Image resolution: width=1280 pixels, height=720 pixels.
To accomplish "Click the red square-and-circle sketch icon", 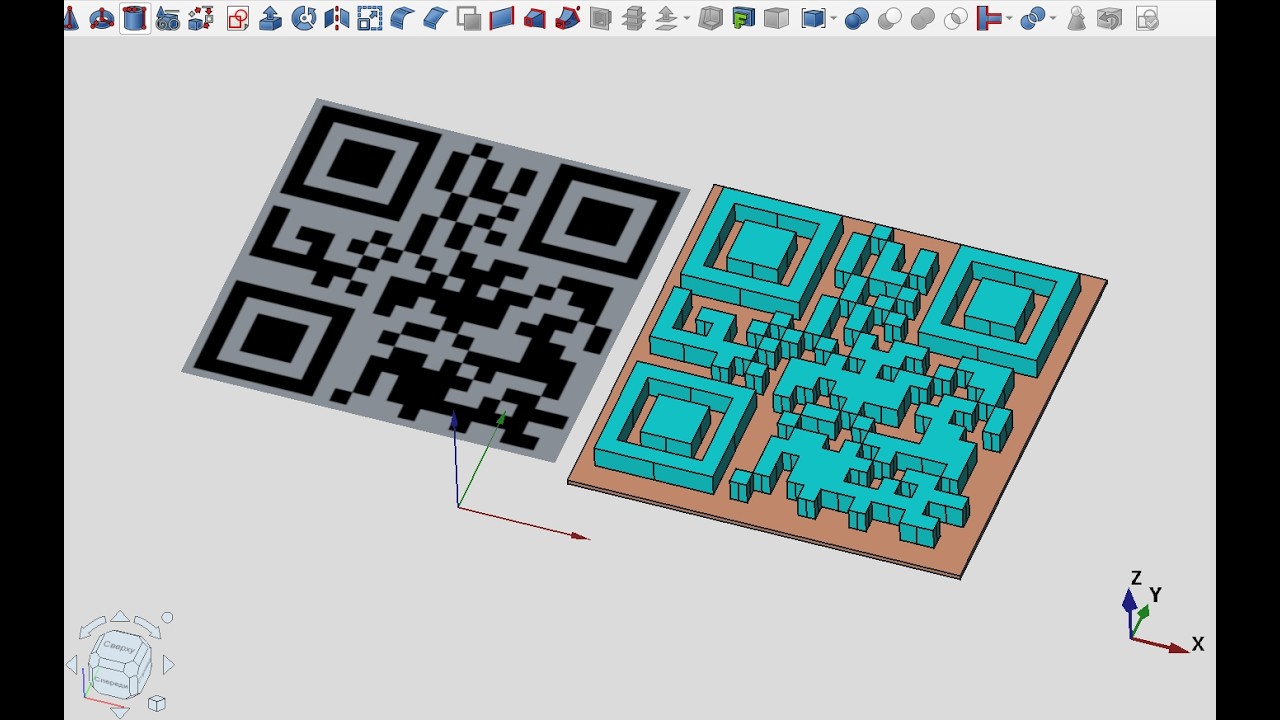I will 238,18.
